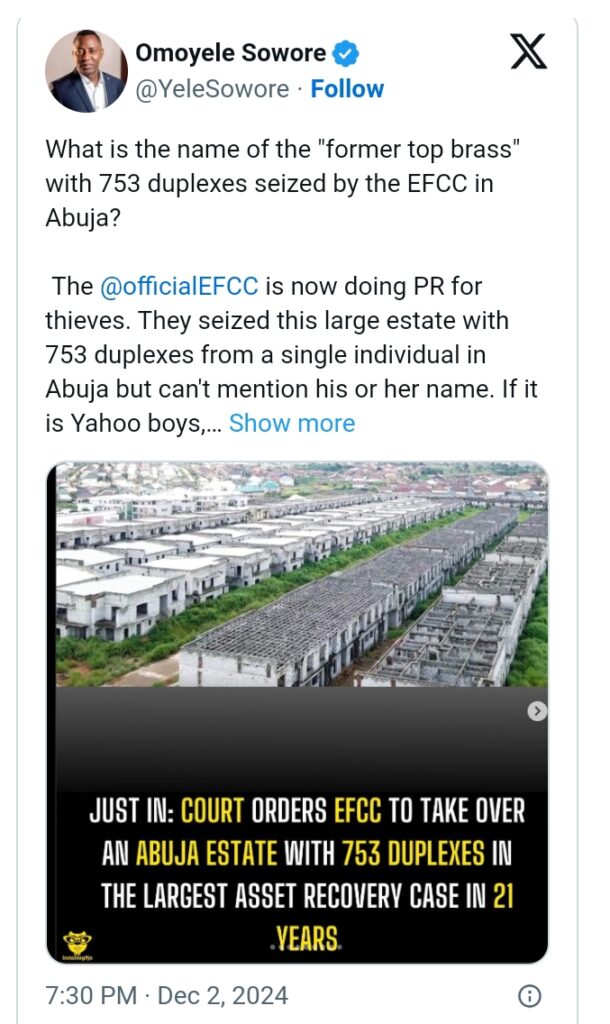The width and height of the screenshot is (610, 1024).
Task: Click the yellow 'YEARS' caption word
Action: coord(305,939)
